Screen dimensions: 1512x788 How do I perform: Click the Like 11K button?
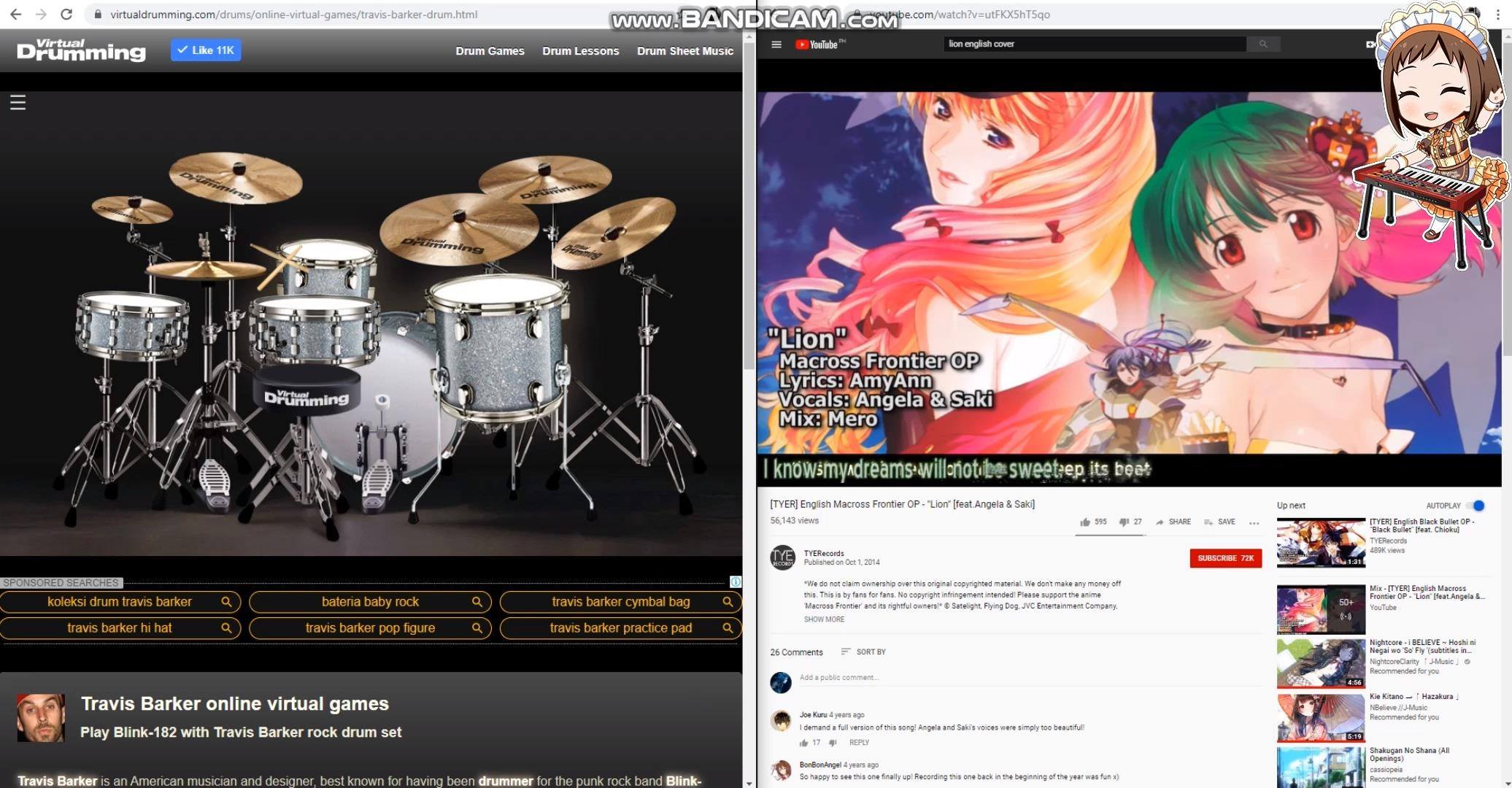[x=206, y=50]
